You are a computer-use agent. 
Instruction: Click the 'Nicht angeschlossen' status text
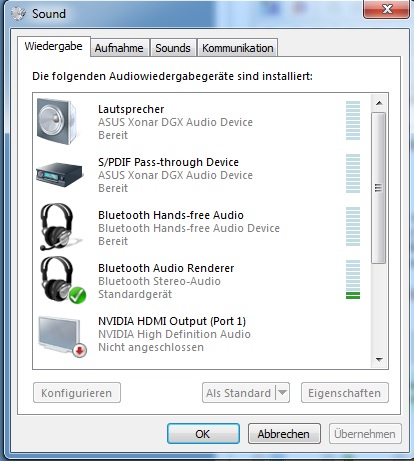pos(151,347)
